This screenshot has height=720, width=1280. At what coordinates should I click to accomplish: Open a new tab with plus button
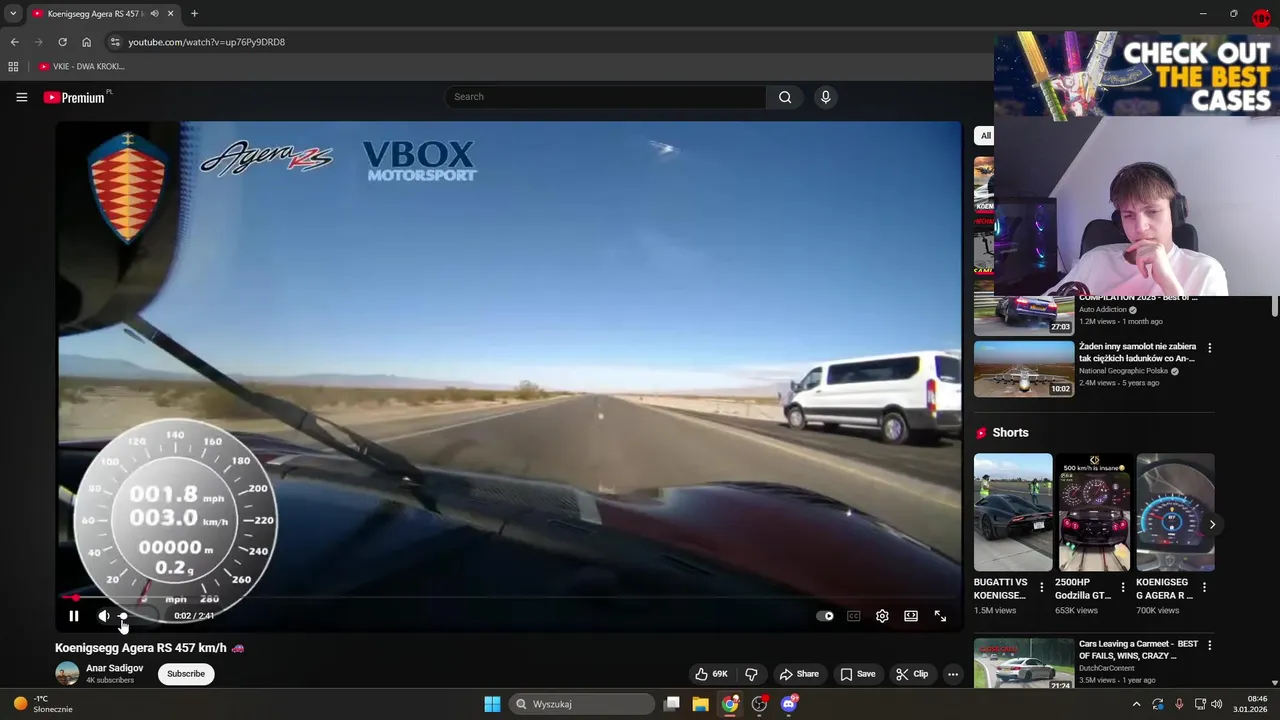[x=194, y=14]
